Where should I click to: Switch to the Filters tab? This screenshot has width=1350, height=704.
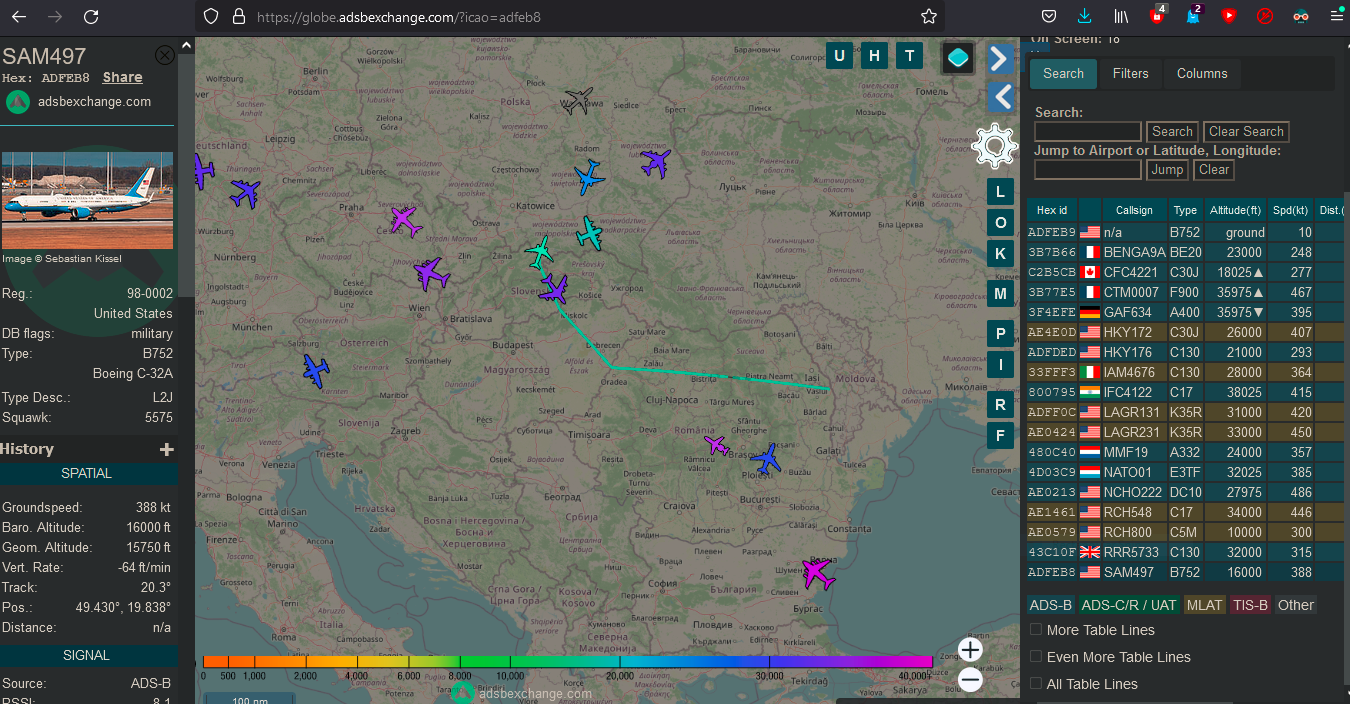click(1131, 73)
